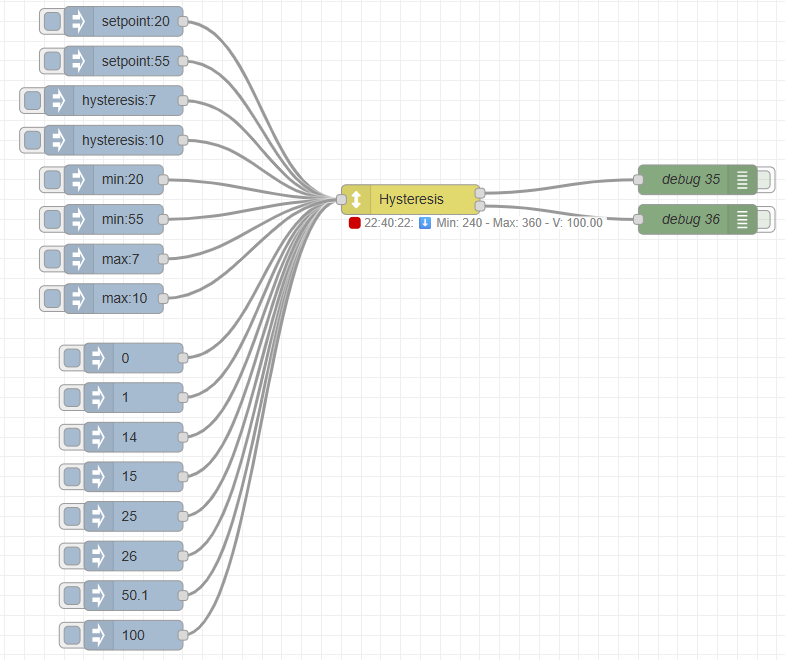Click the arrow icon on node 100
Image resolution: width=785 pixels, height=660 pixels.
click(x=99, y=635)
